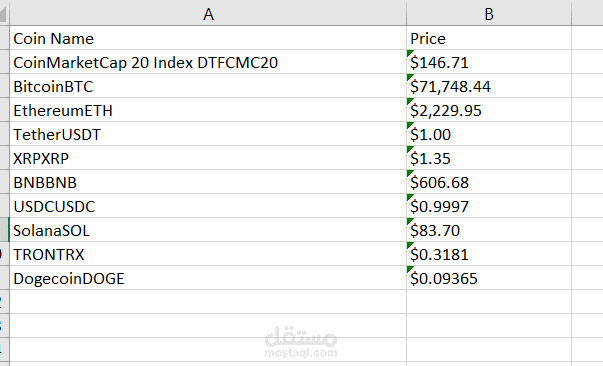This screenshot has width=603, height=366.
Task: Select the cell "XRPXRP"
Action: [208, 158]
